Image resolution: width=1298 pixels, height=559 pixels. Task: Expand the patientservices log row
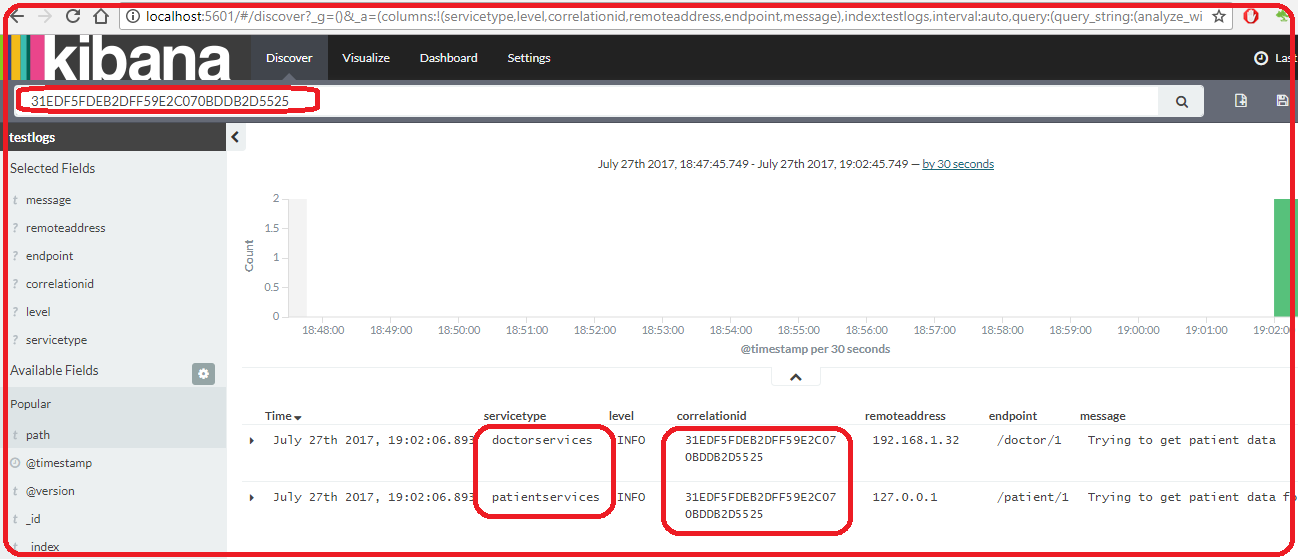click(252, 497)
